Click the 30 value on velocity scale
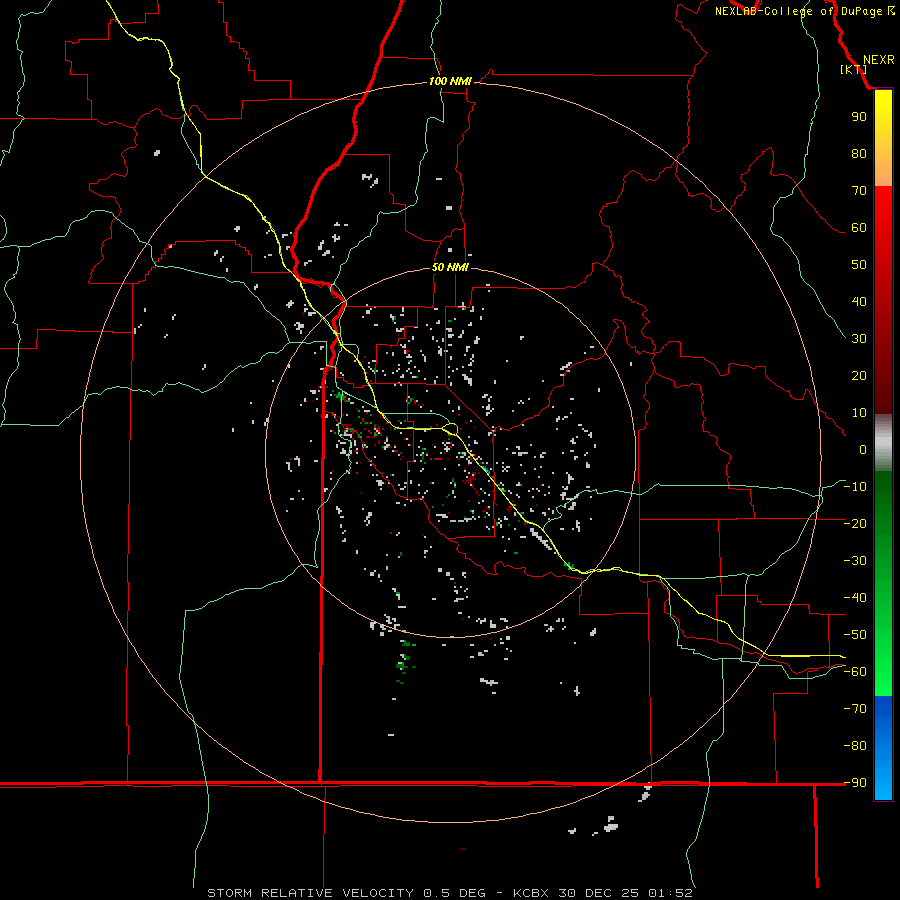 pyautogui.click(x=859, y=339)
